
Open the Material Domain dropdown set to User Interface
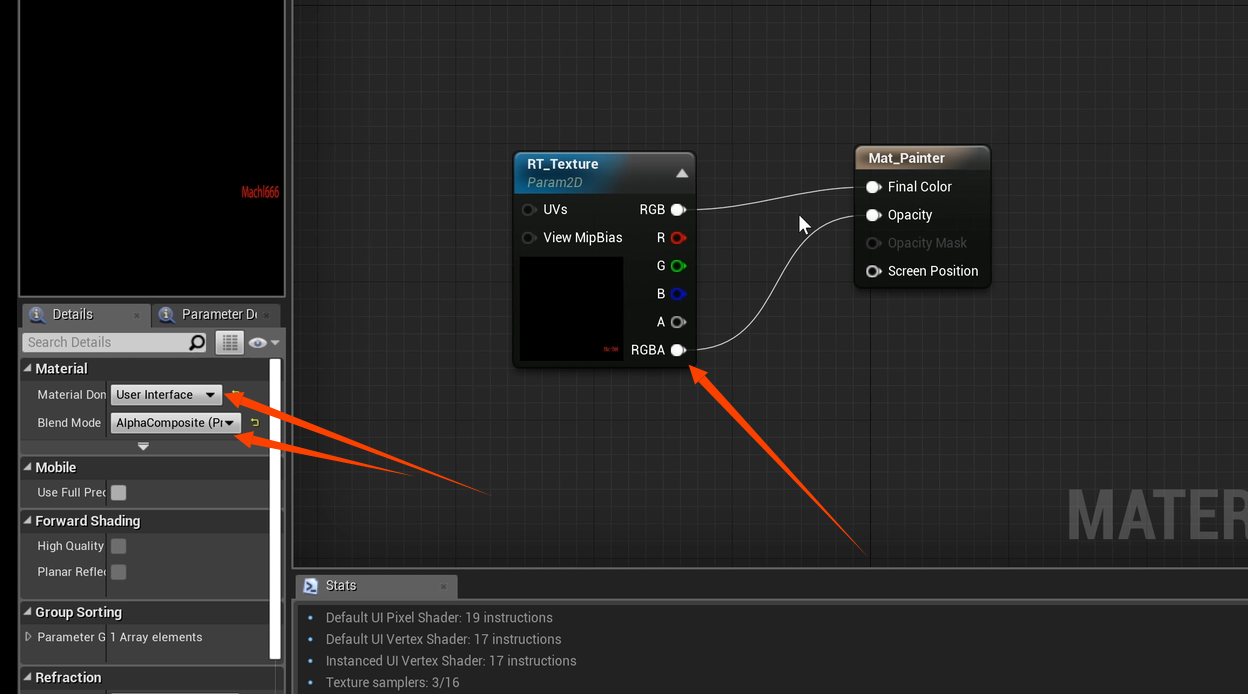(x=166, y=394)
